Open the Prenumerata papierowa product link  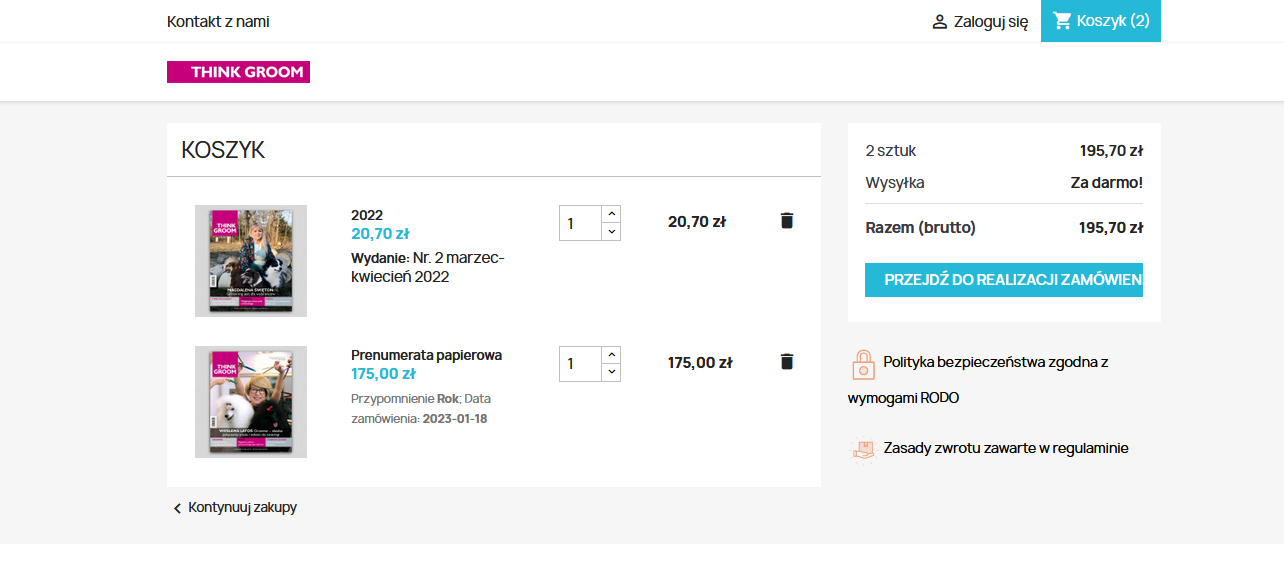point(426,355)
